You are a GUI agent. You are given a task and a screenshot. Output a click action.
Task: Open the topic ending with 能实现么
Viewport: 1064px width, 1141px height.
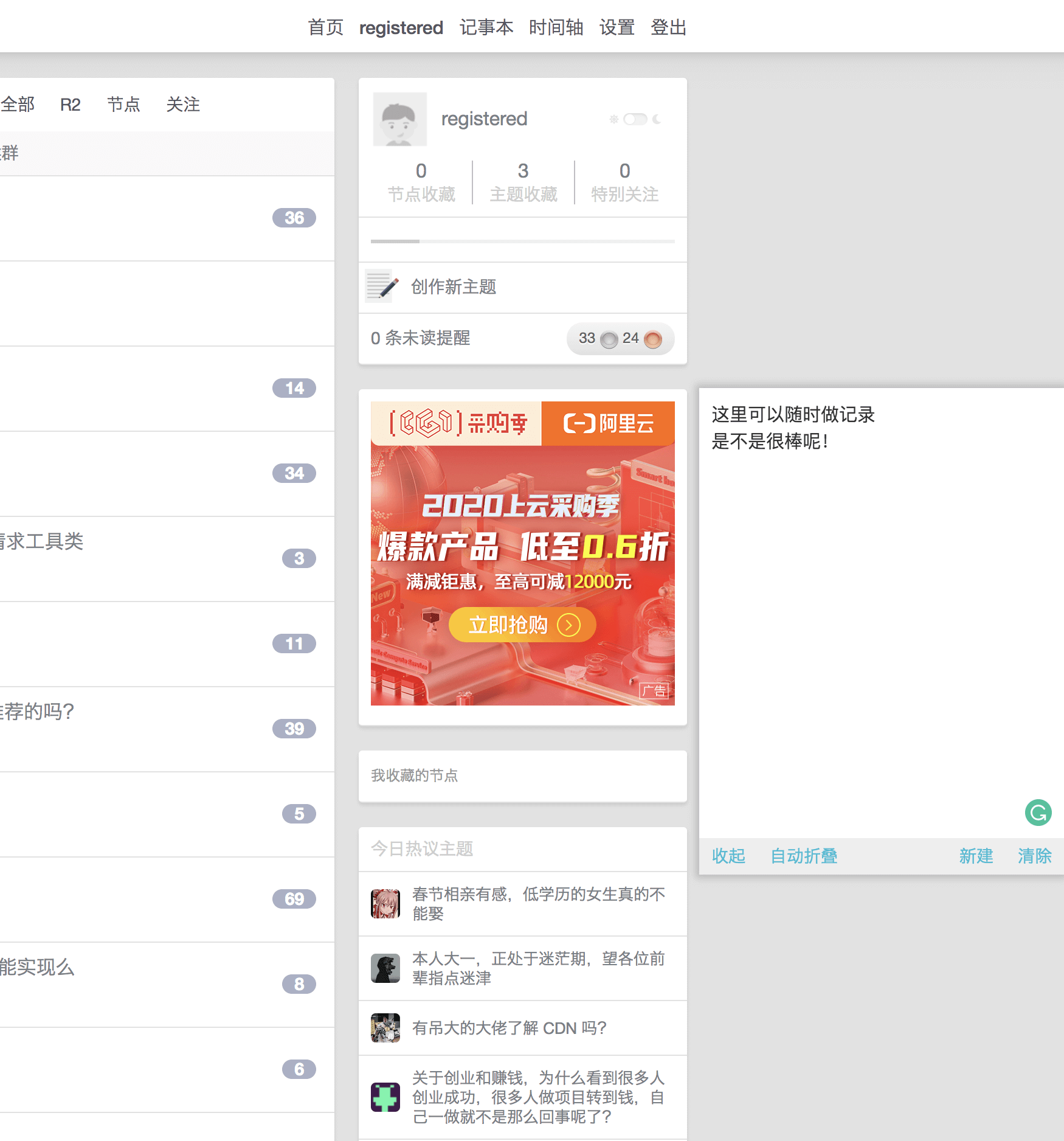click(x=37, y=967)
